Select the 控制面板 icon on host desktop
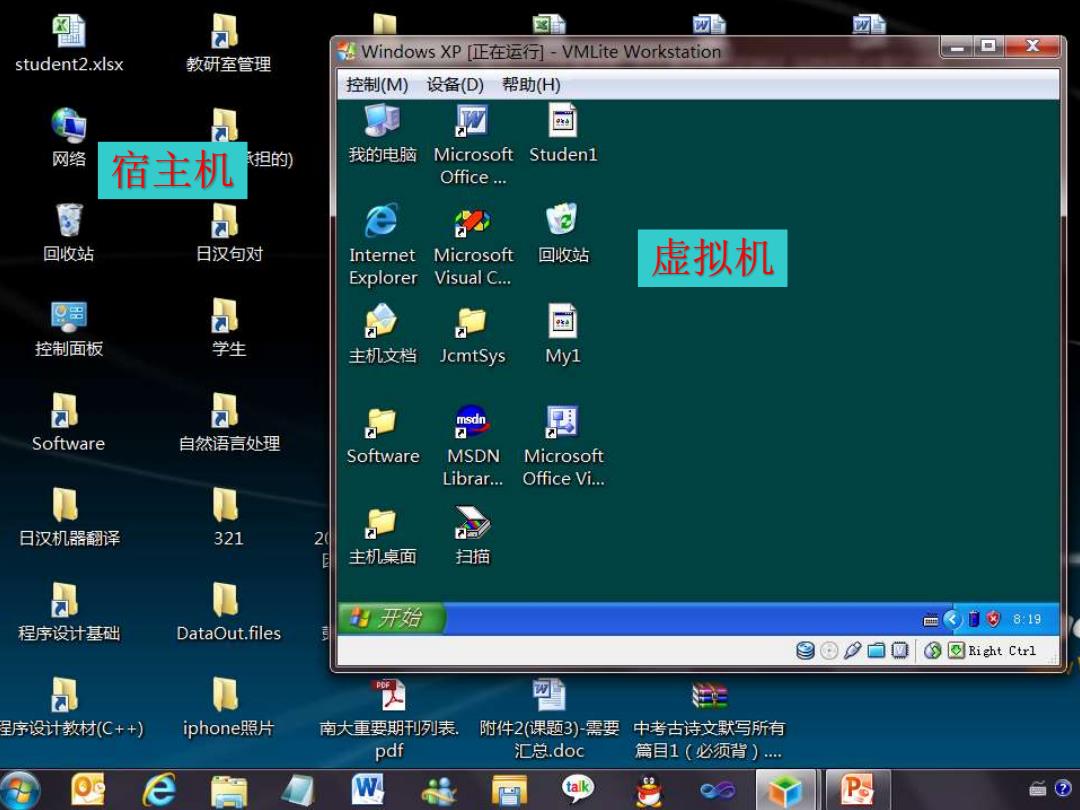 (x=69, y=329)
